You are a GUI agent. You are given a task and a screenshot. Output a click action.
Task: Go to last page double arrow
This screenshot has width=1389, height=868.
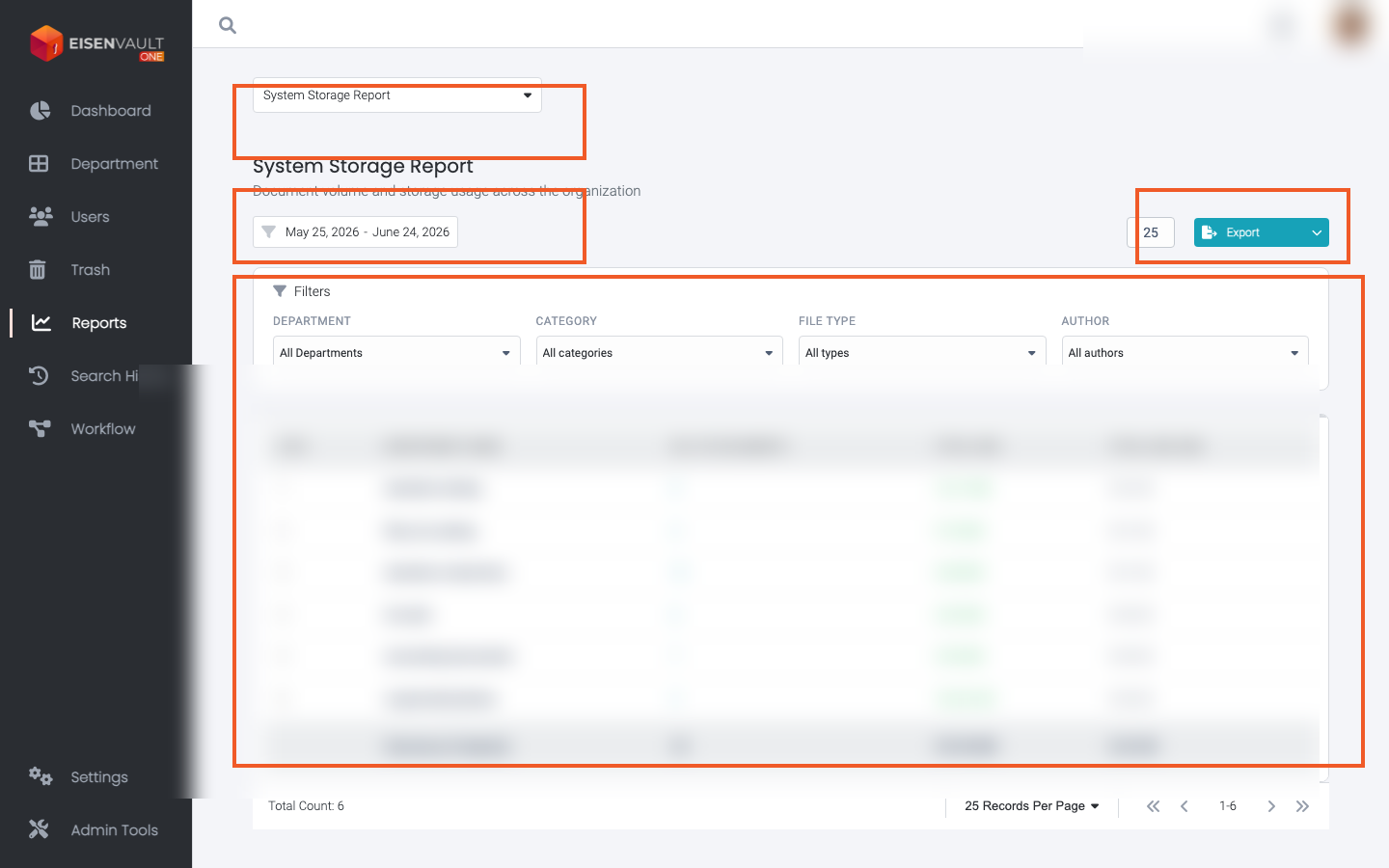pyautogui.click(x=1302, y=806)
